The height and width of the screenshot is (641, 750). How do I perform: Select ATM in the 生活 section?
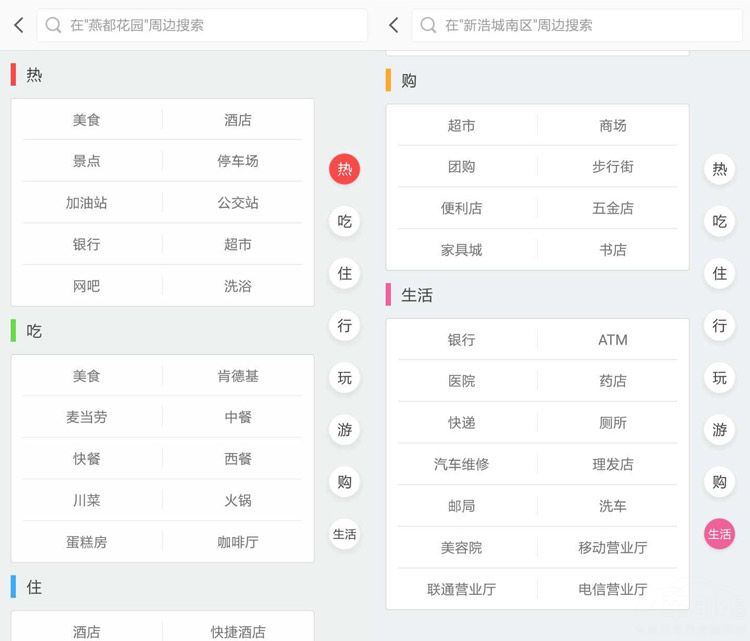[613, 340]
